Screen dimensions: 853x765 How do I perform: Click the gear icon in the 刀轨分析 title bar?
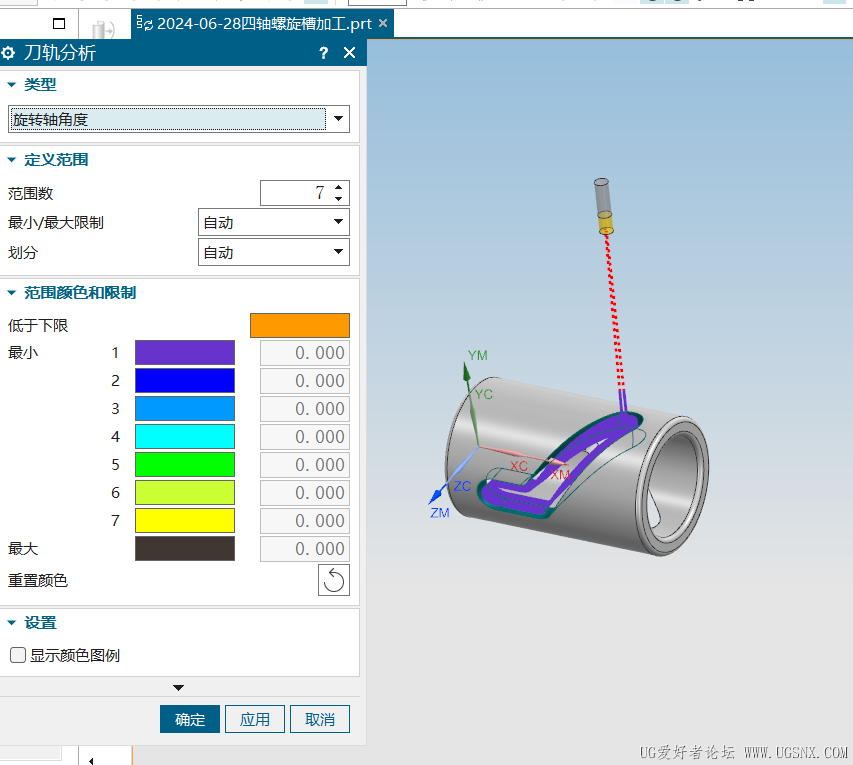(8, 53)
